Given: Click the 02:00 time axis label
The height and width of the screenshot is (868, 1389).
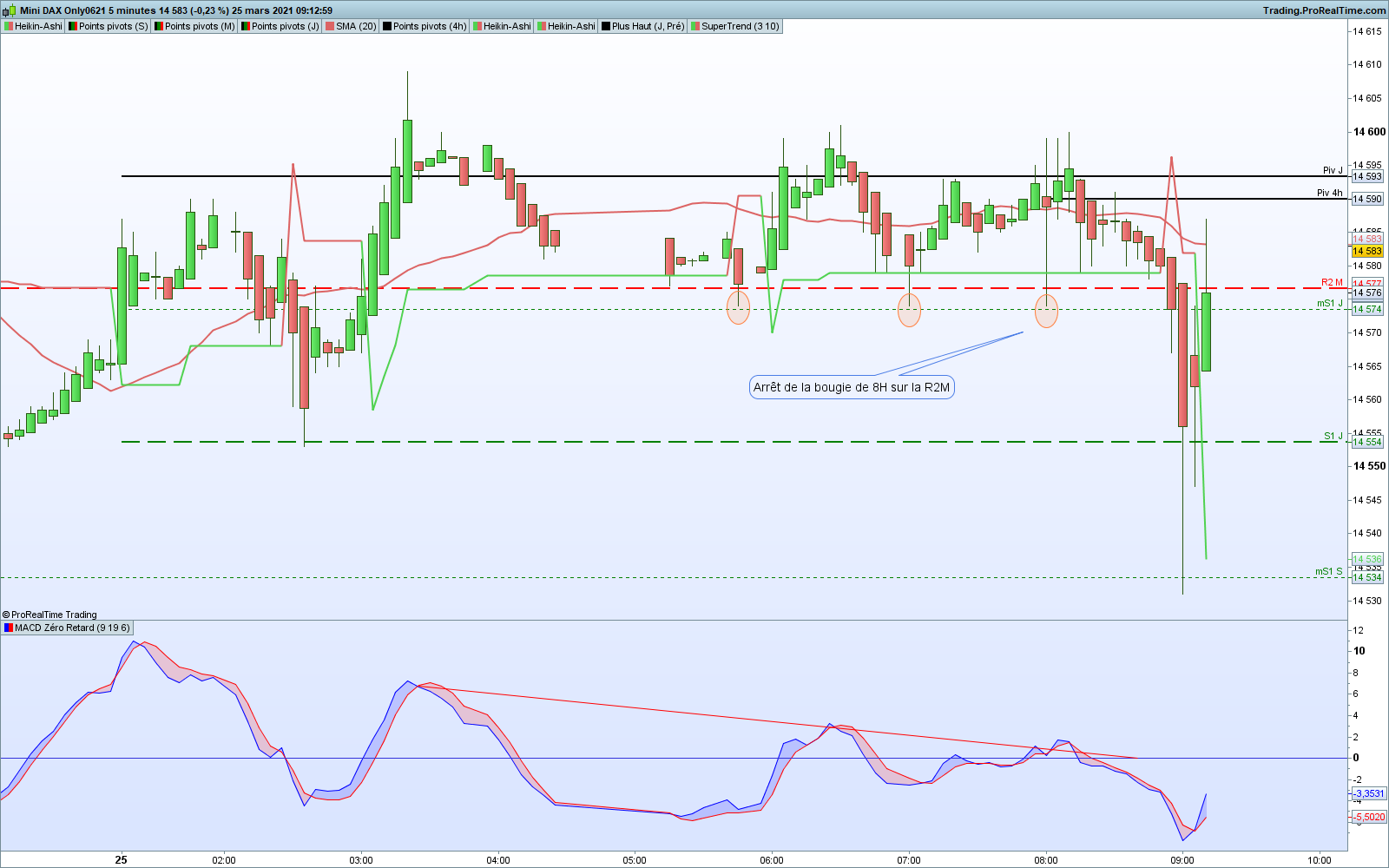Looking at the screenshot, I should (224, 860).
